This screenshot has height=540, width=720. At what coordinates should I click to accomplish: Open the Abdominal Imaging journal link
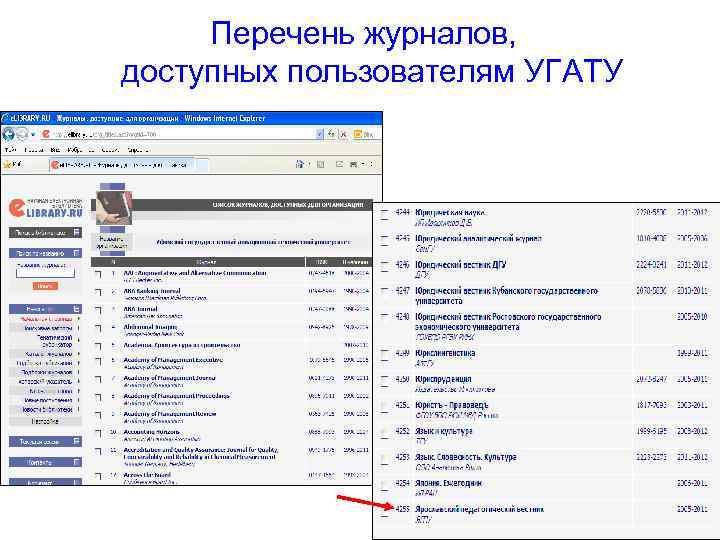pyautogui.click(x=150, y=326)
